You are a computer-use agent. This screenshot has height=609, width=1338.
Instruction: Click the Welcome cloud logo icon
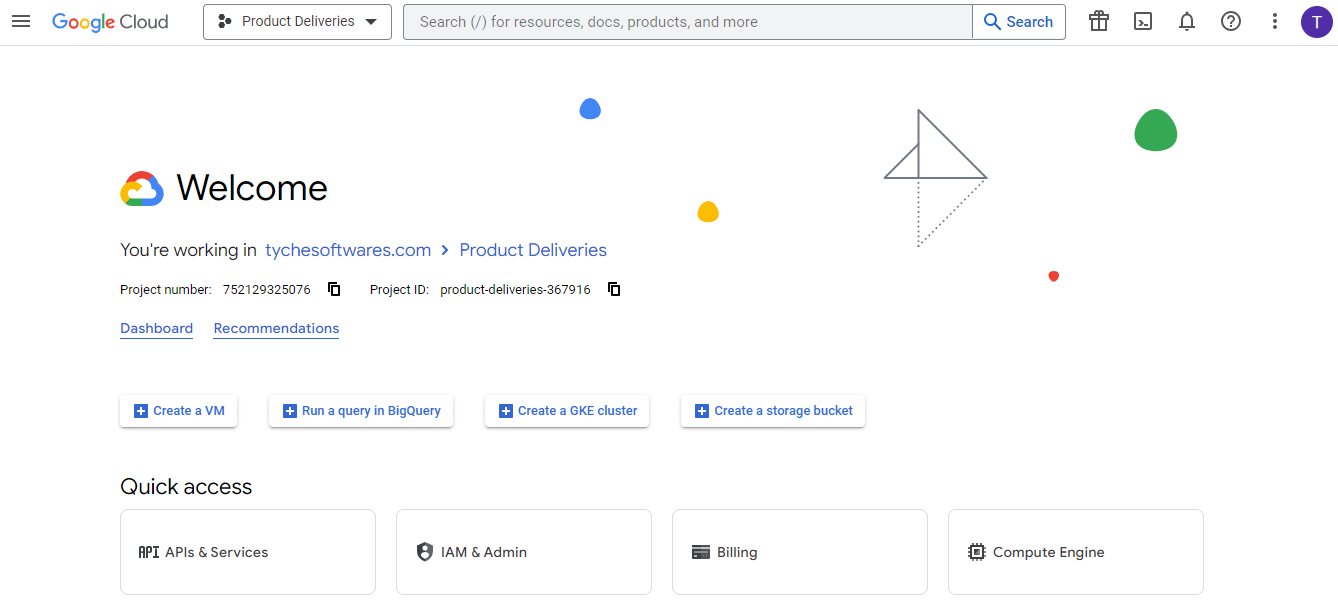pyautogui.click(x=142, y=189)
